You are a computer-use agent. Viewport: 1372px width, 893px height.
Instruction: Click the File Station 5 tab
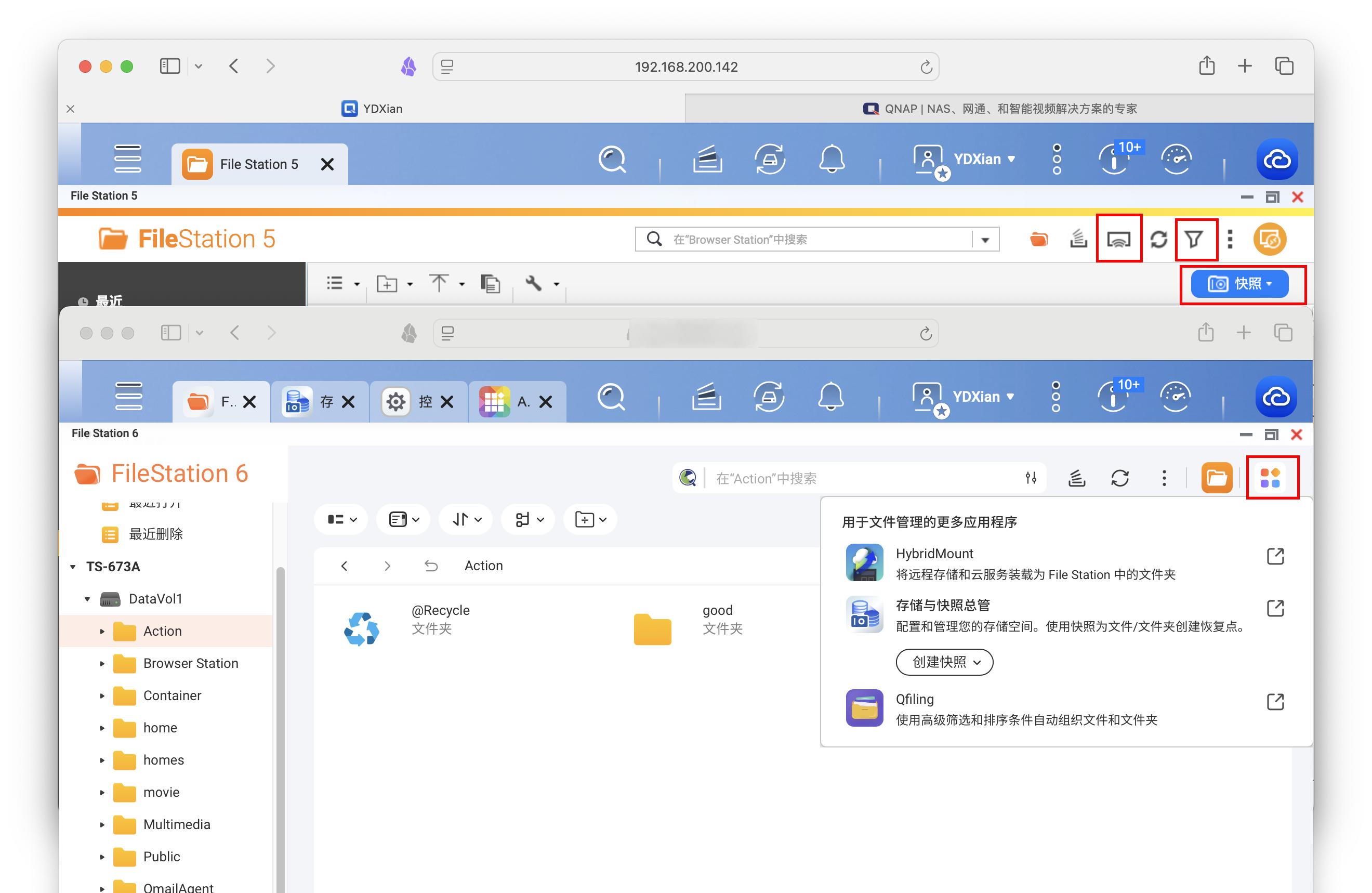tap(259, 164)
